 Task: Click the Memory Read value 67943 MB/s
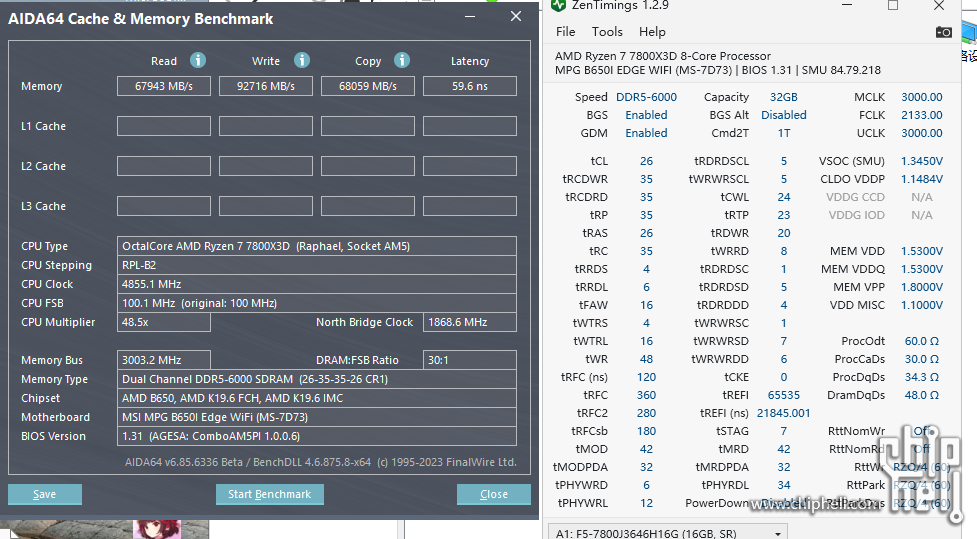click(164, 86)
